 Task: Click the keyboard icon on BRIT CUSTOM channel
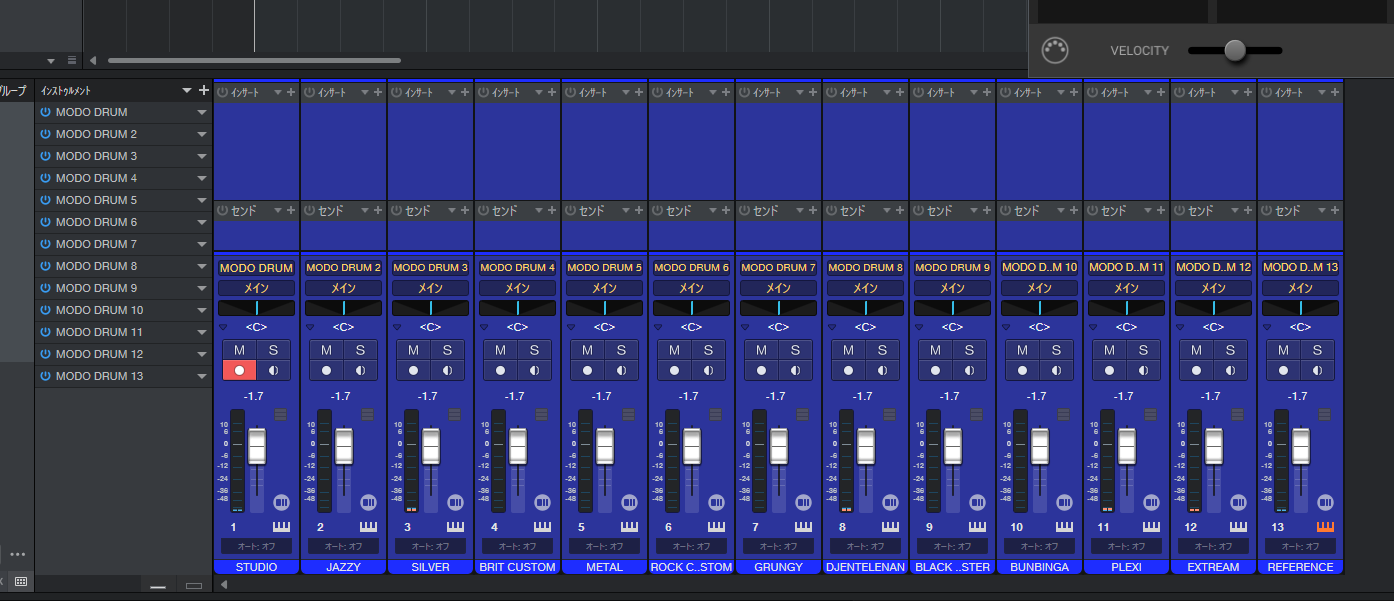point(542,527)
